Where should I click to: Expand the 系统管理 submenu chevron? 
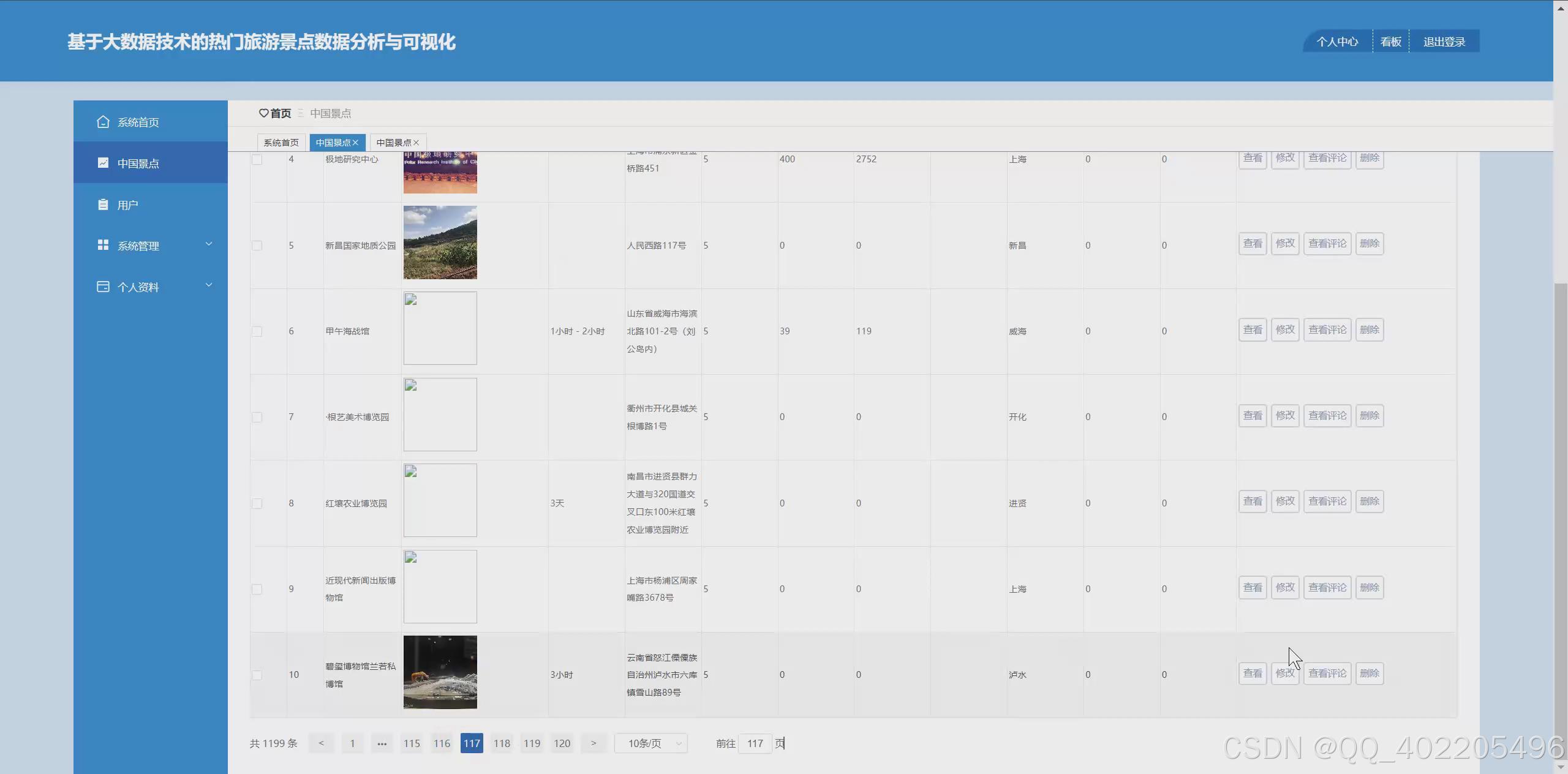coord(209,244)
